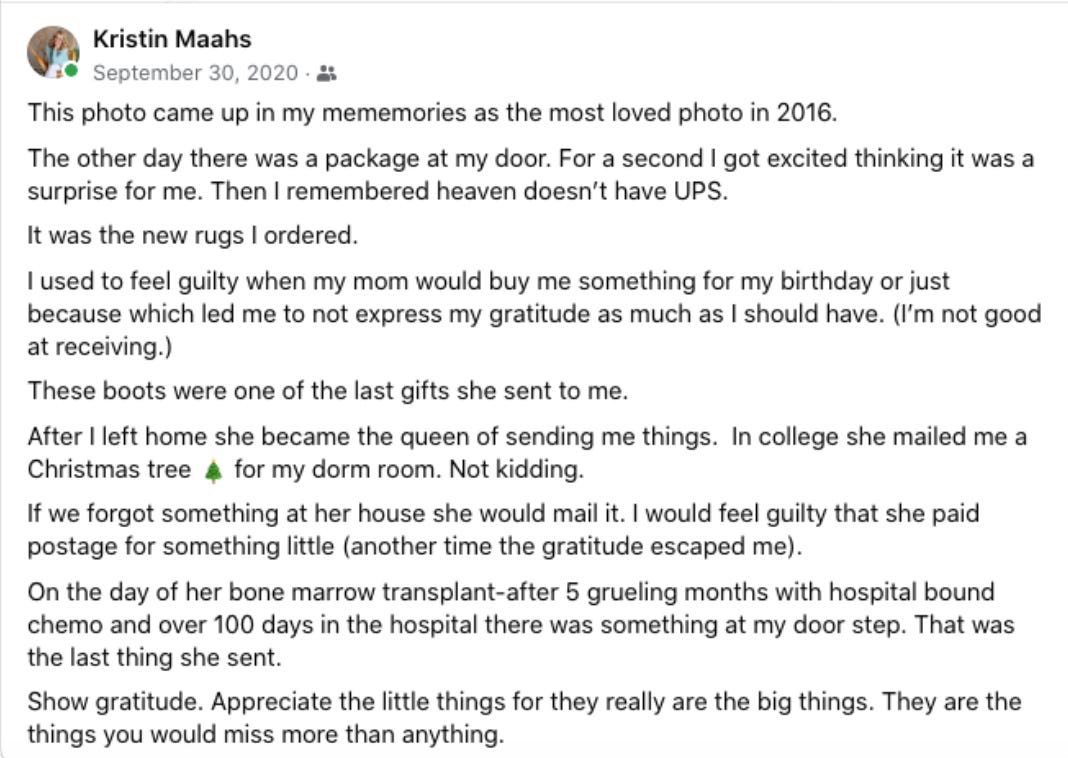The height and width of the screenshot is (758, 1068).
Task: Click the closing 'Show gratitude' paragraph
Action: click(x=524, y=718)
